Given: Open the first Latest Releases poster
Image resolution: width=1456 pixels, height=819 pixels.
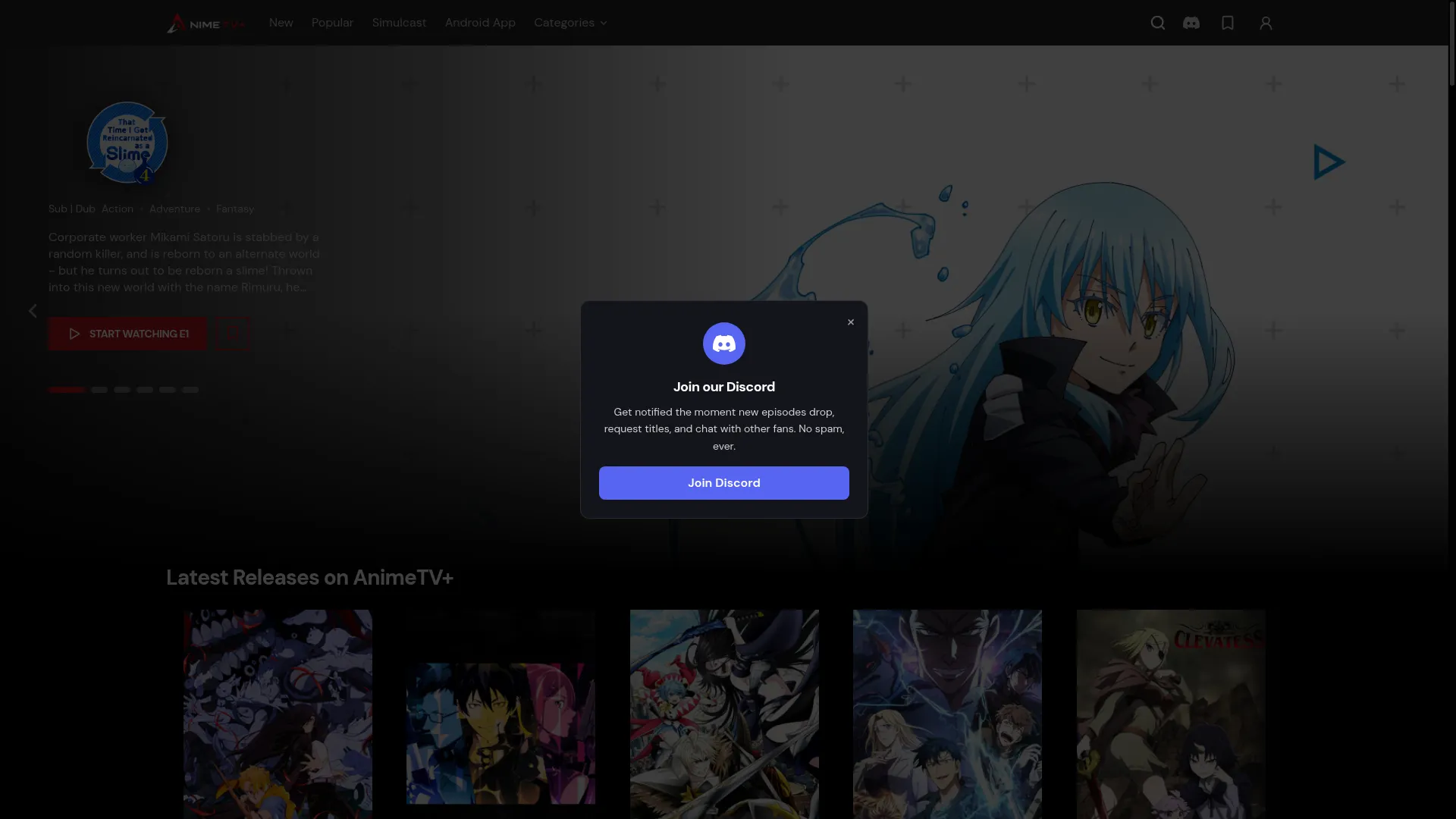Looking at the screenshot, I should coord(278,714).
